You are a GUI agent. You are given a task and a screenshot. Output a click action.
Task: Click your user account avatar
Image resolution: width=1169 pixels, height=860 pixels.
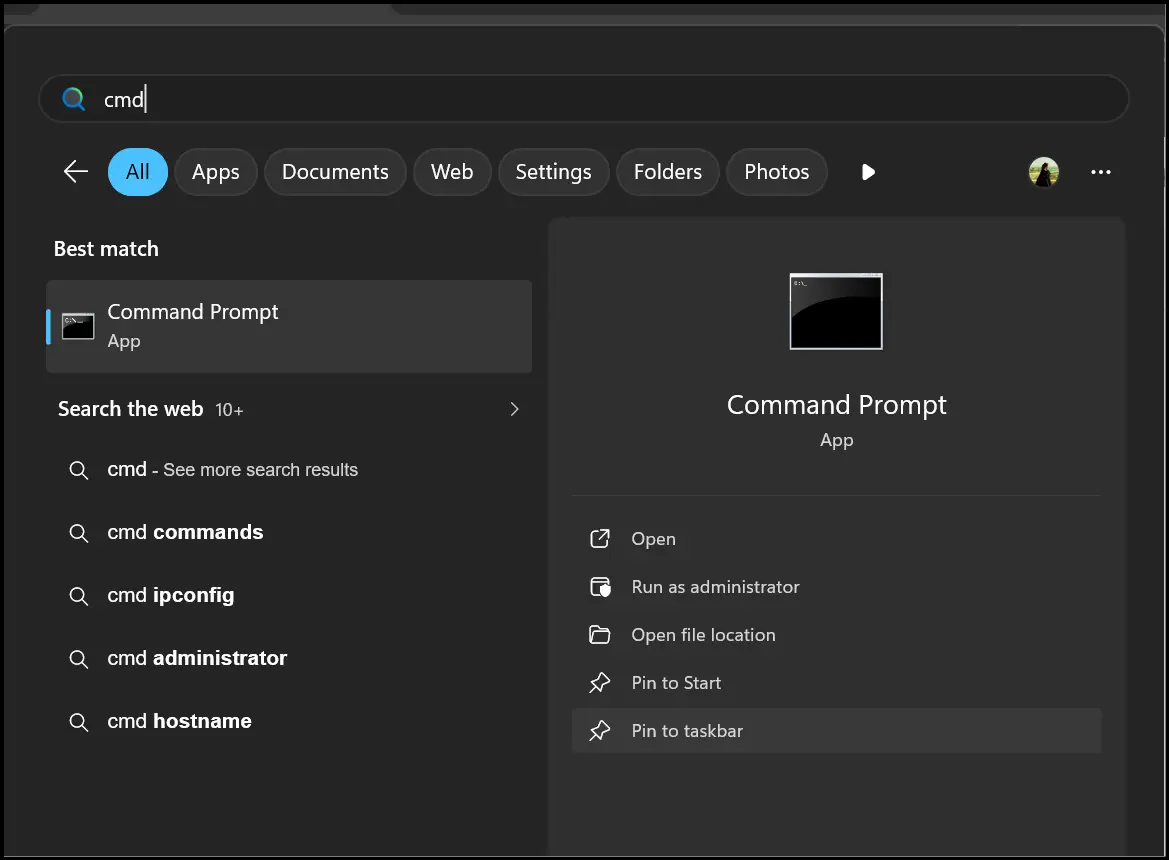[1043, 172]
